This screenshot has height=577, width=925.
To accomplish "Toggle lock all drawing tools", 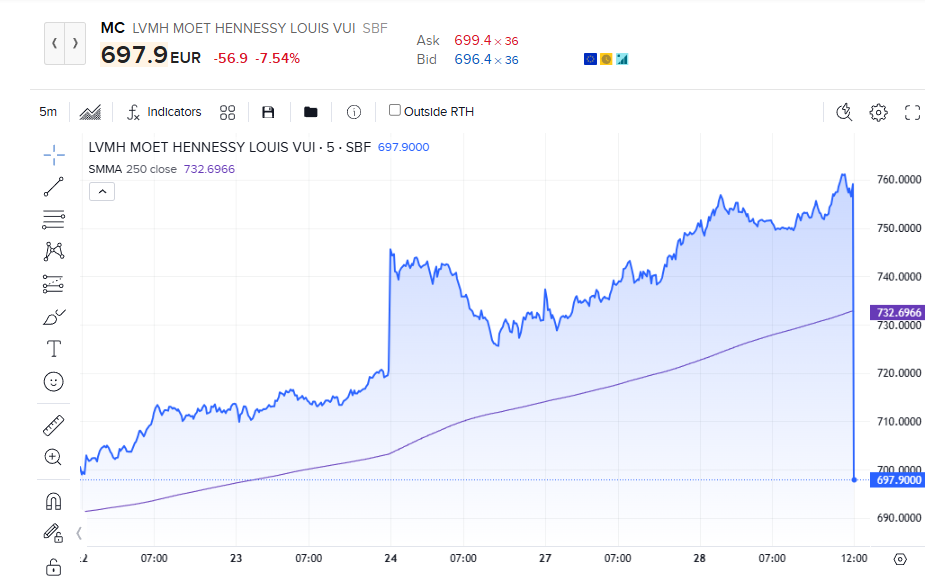I will (x=53, y=567).
